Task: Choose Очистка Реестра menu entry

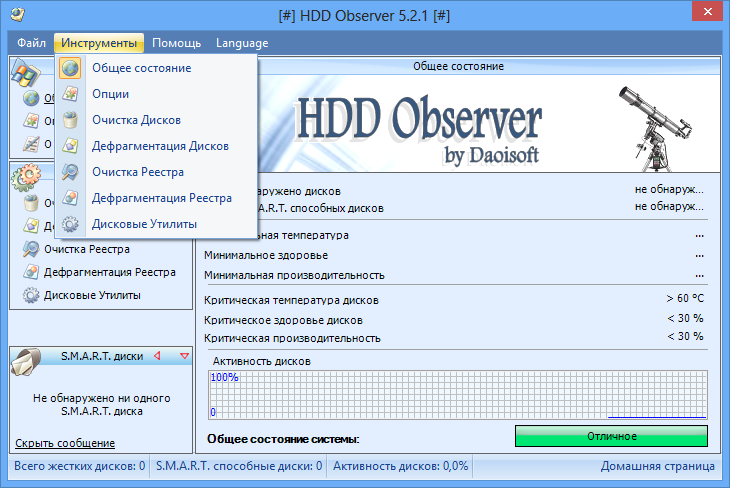Action: click(156, 172)
